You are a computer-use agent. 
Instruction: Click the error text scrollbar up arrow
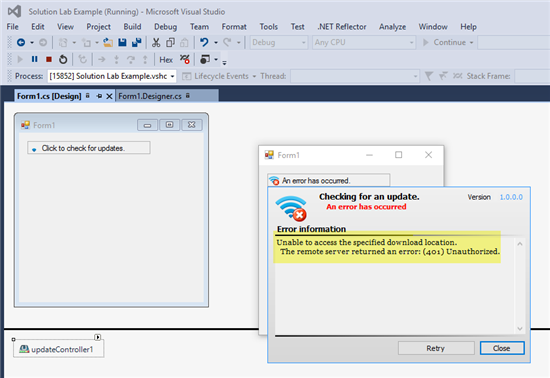point(520,244)
